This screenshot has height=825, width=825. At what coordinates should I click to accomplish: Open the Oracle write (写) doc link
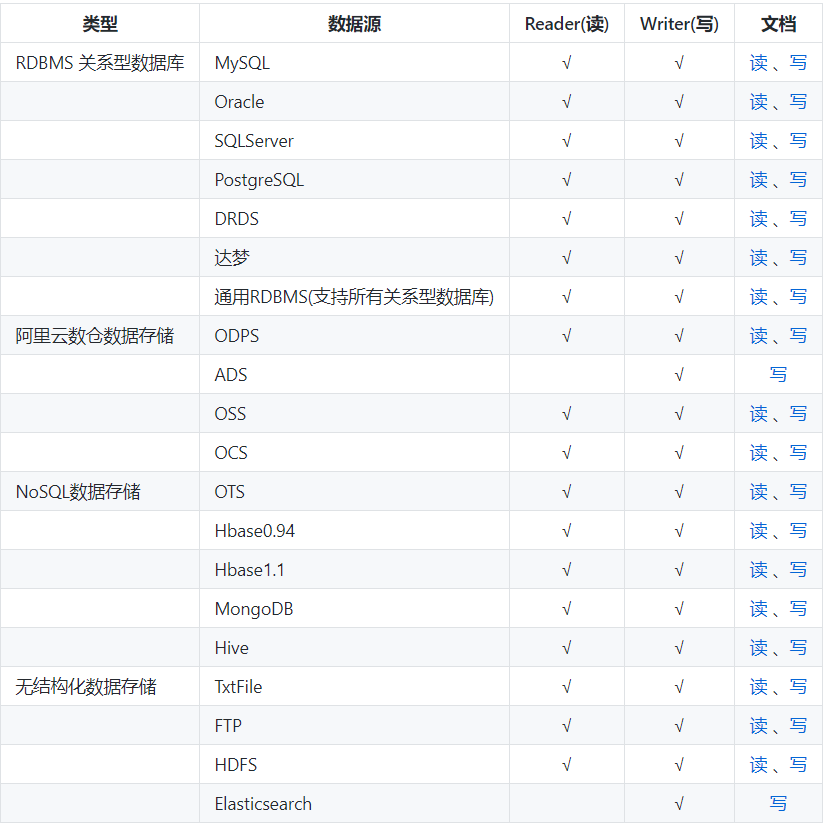tap(798, 102)
